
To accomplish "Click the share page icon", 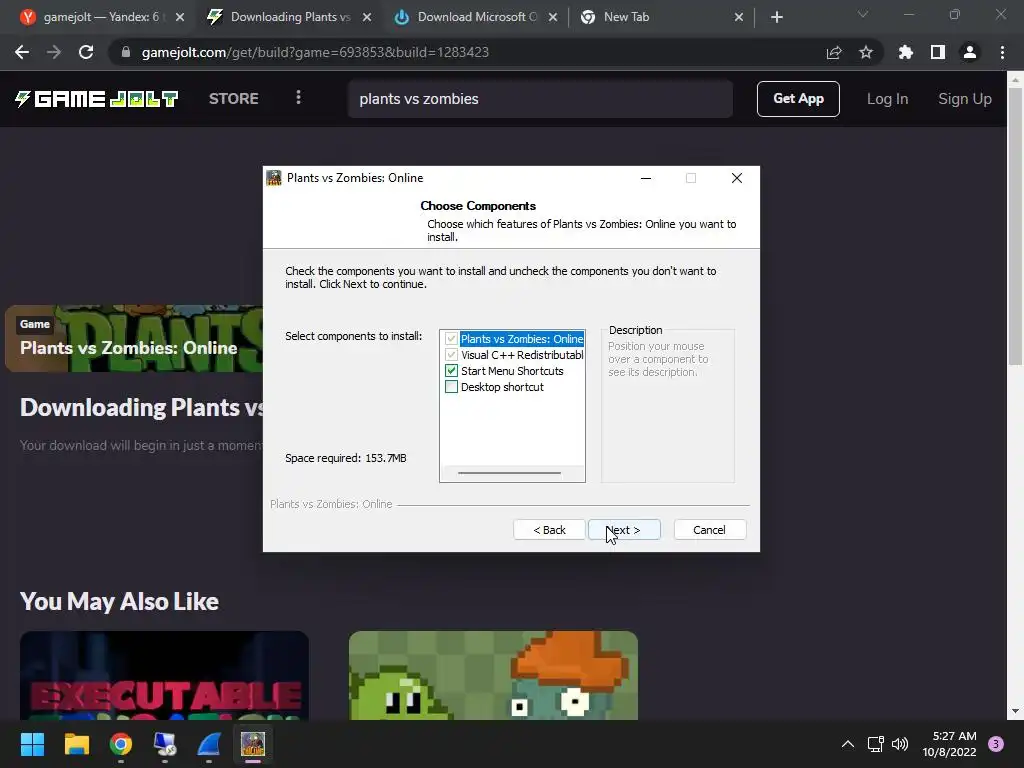I will tap(834, 52).
